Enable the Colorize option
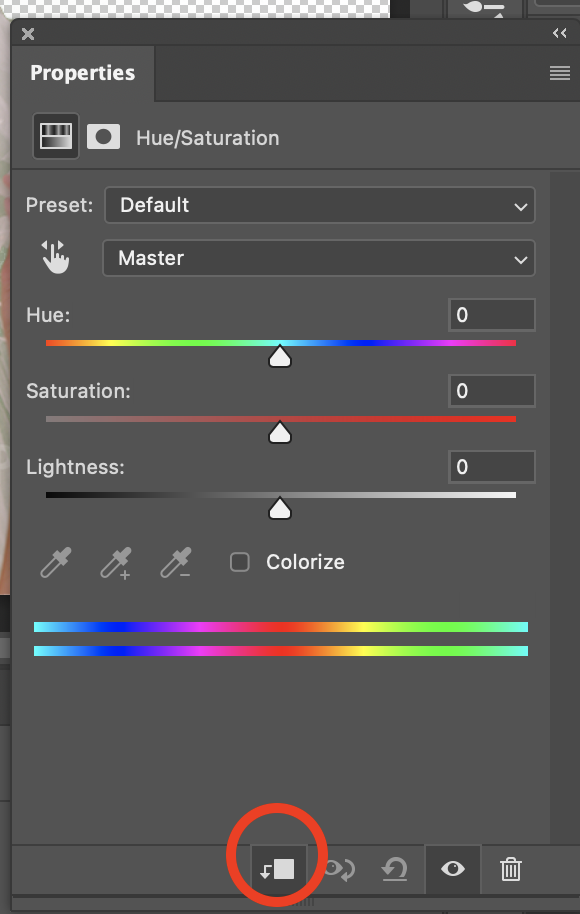This screenshot has width=580, height=914. pyautogui.click(x=239, y=562)
